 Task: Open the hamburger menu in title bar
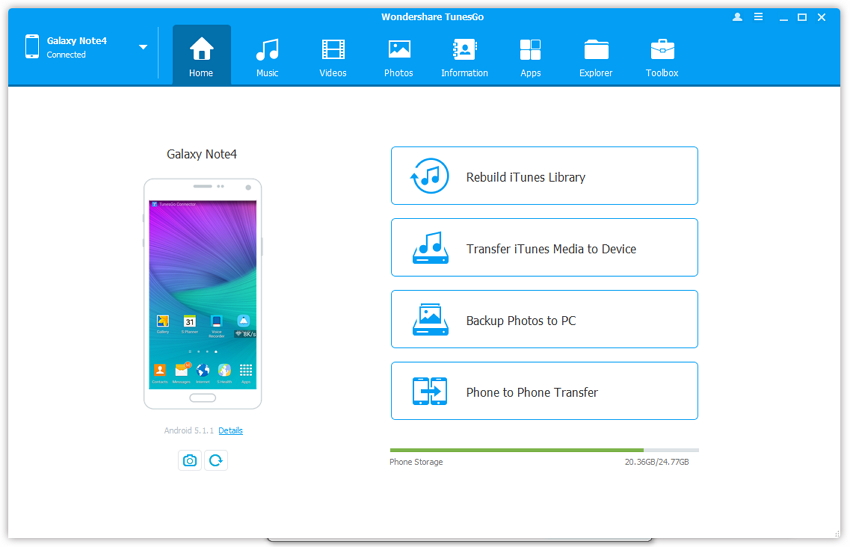pyautogui.click(x=759, y=17)
